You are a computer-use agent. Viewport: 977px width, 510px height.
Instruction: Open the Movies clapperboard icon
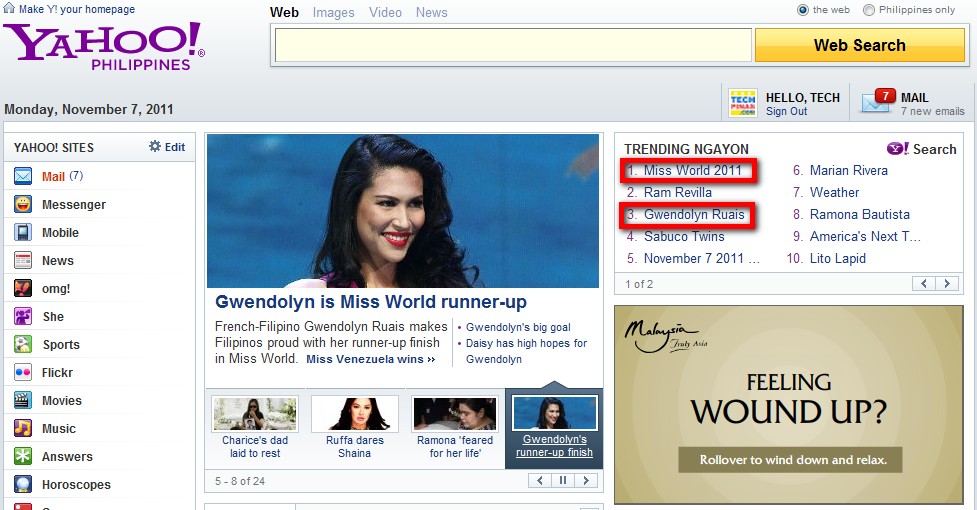(x=23, y=400)
